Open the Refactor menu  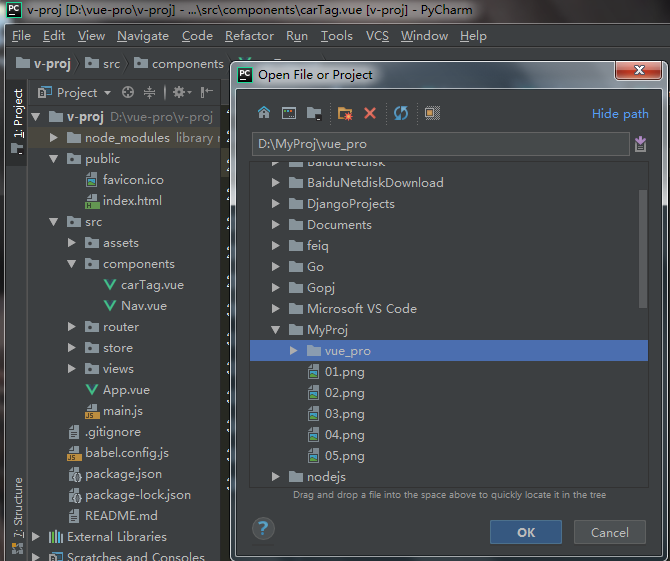249,36
